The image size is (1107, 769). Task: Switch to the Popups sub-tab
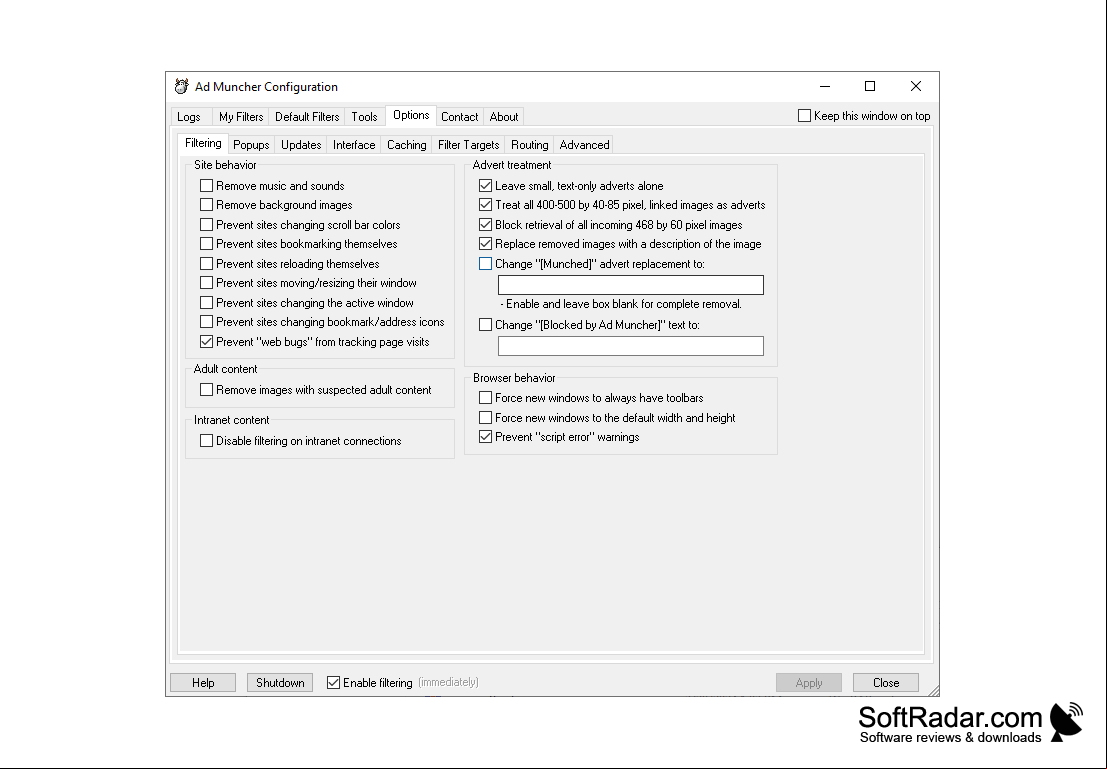point(251,145)
